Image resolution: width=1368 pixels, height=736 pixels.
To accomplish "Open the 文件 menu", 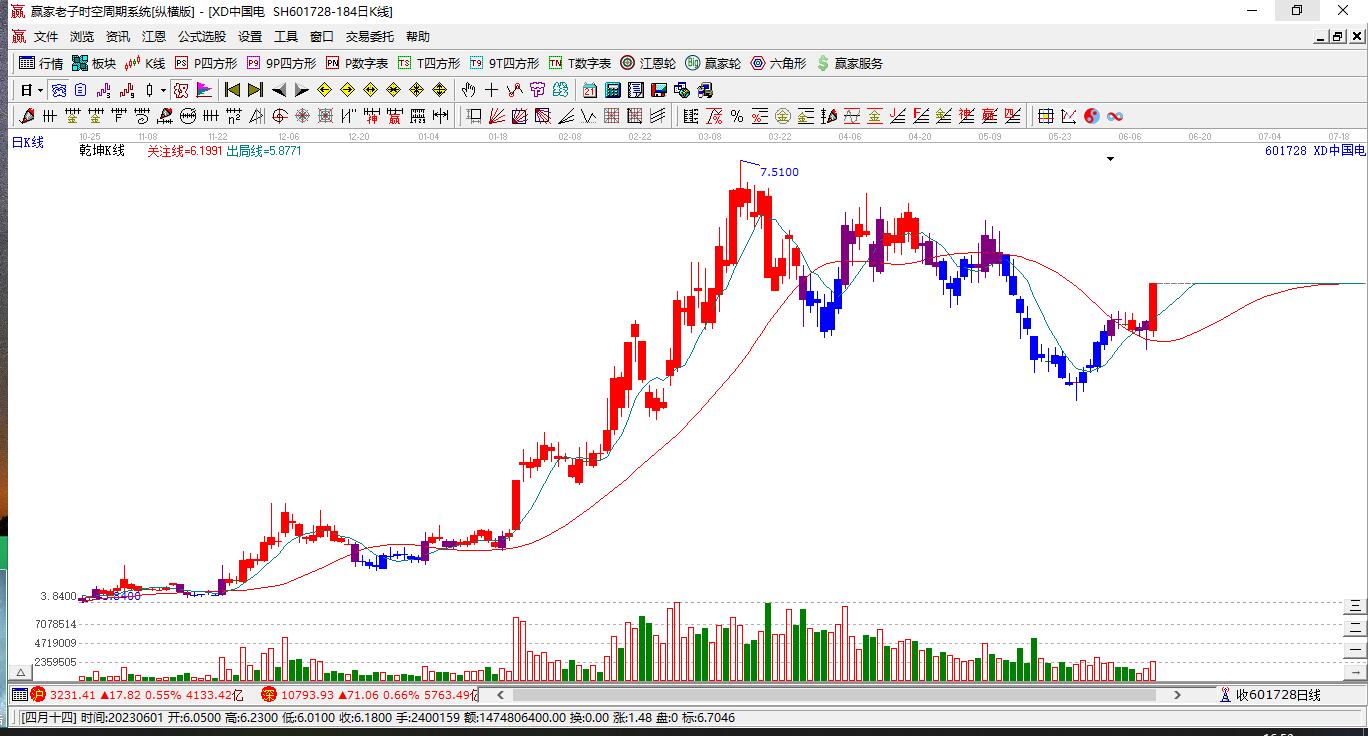I will (x=46, y=37).
